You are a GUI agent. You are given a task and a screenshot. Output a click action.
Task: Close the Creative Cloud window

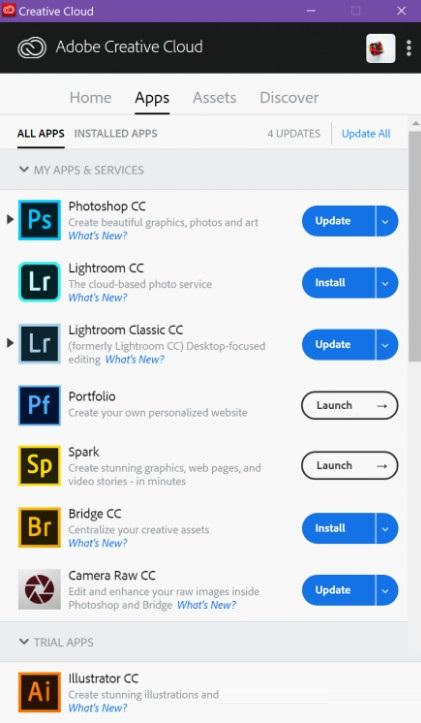402,11
